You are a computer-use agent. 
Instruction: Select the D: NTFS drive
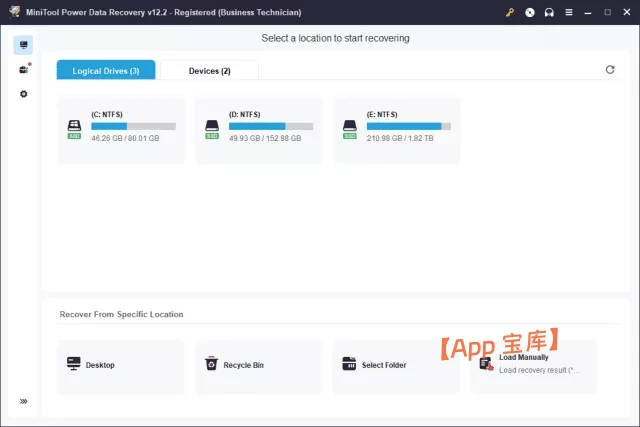pyautogui.click(x=259, y=129)
